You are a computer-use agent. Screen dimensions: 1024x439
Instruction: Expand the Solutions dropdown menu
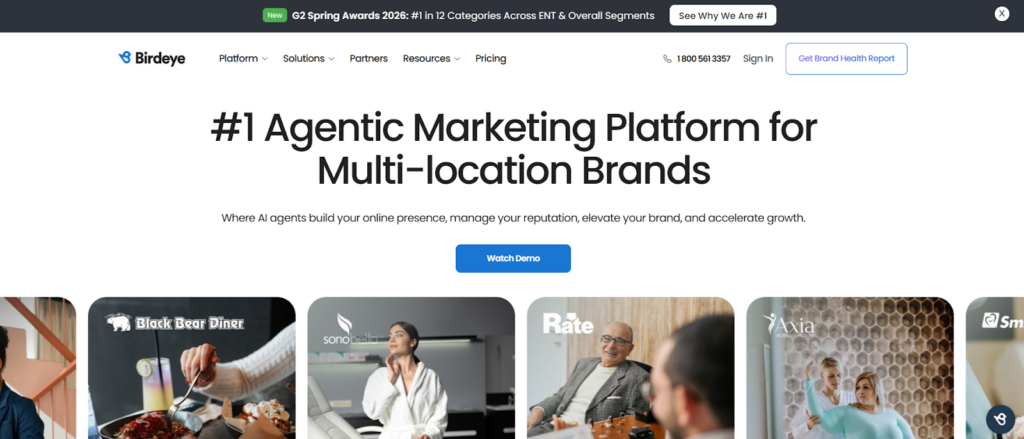[x=308, y=59]
